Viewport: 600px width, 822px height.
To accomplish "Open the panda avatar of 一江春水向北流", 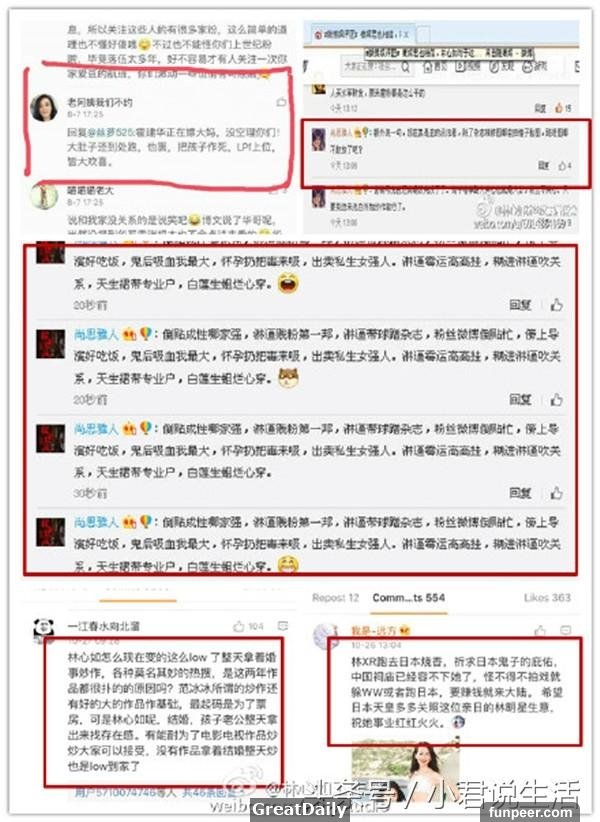I will (44, 630).
